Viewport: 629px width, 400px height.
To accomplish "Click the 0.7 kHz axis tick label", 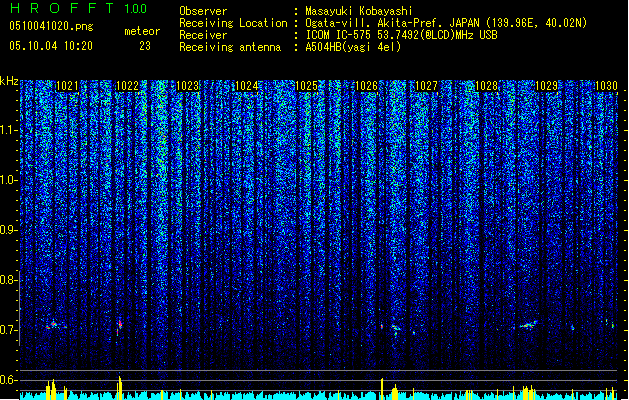I will (8, 330).
